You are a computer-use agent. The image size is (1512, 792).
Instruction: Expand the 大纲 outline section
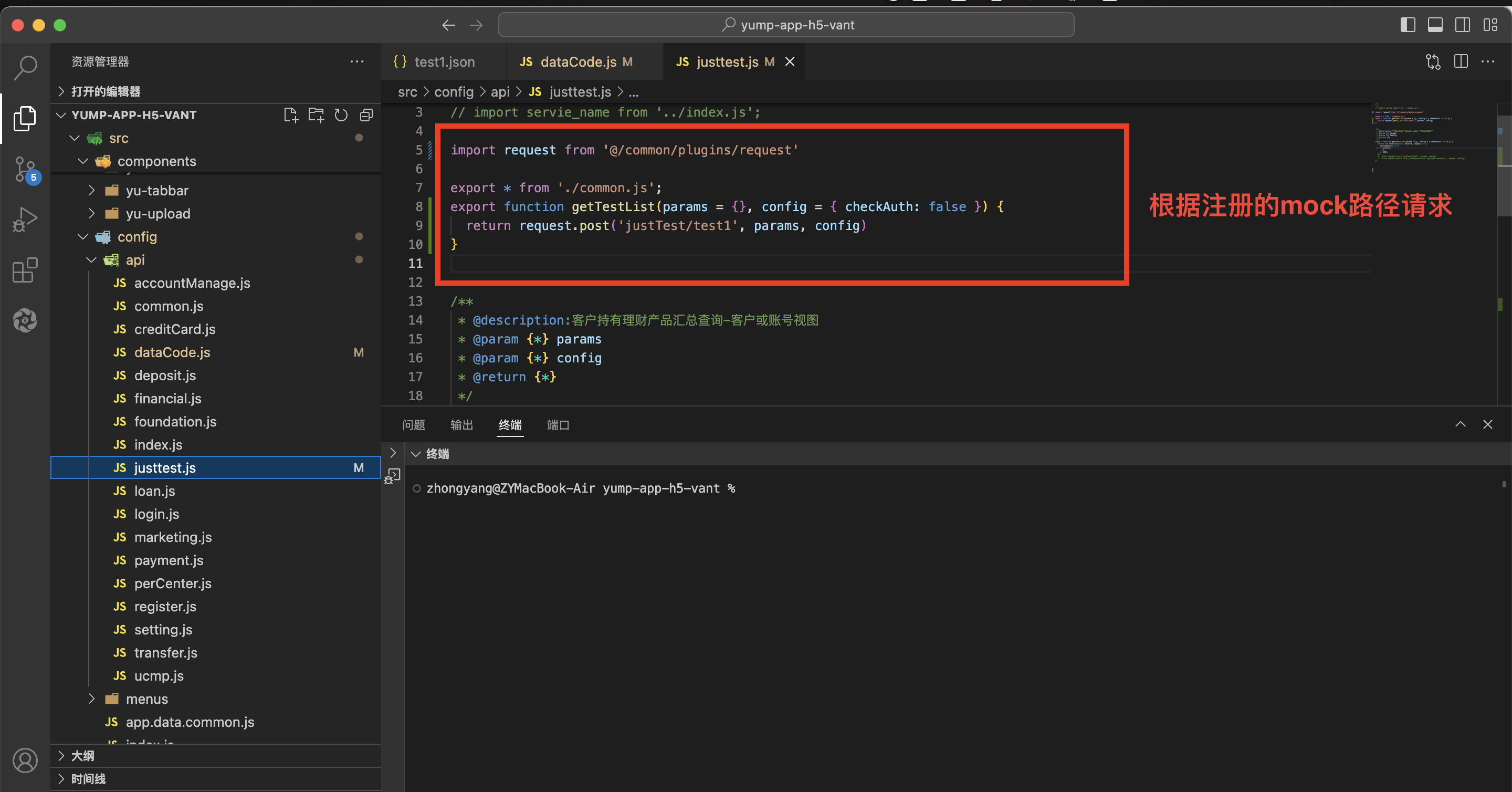click(x=216, y=756)
